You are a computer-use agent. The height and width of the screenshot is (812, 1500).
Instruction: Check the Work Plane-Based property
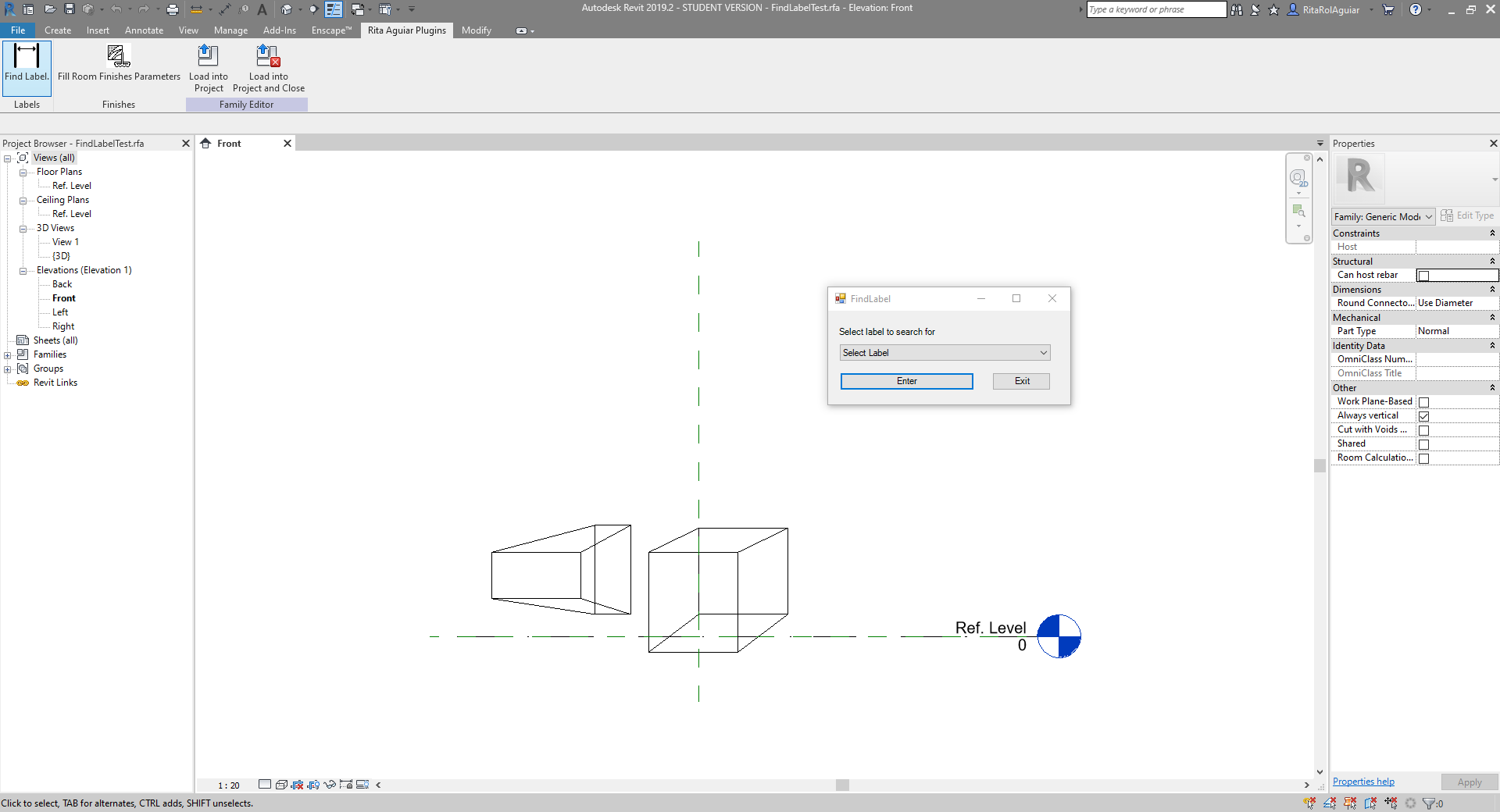1424,402
